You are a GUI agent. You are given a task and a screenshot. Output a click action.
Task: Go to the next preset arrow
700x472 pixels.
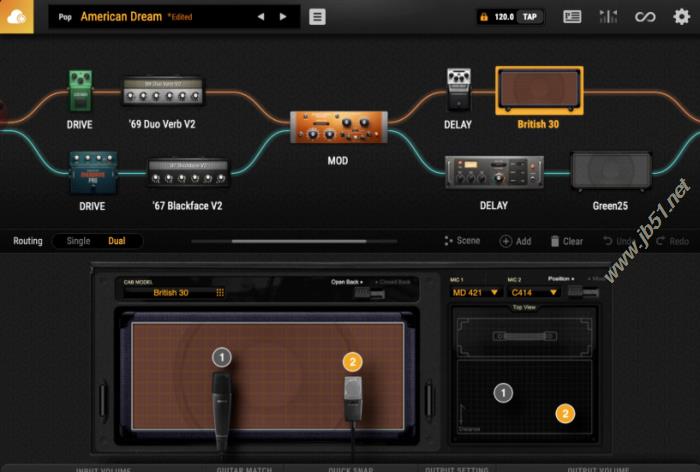tap(283, 17)
